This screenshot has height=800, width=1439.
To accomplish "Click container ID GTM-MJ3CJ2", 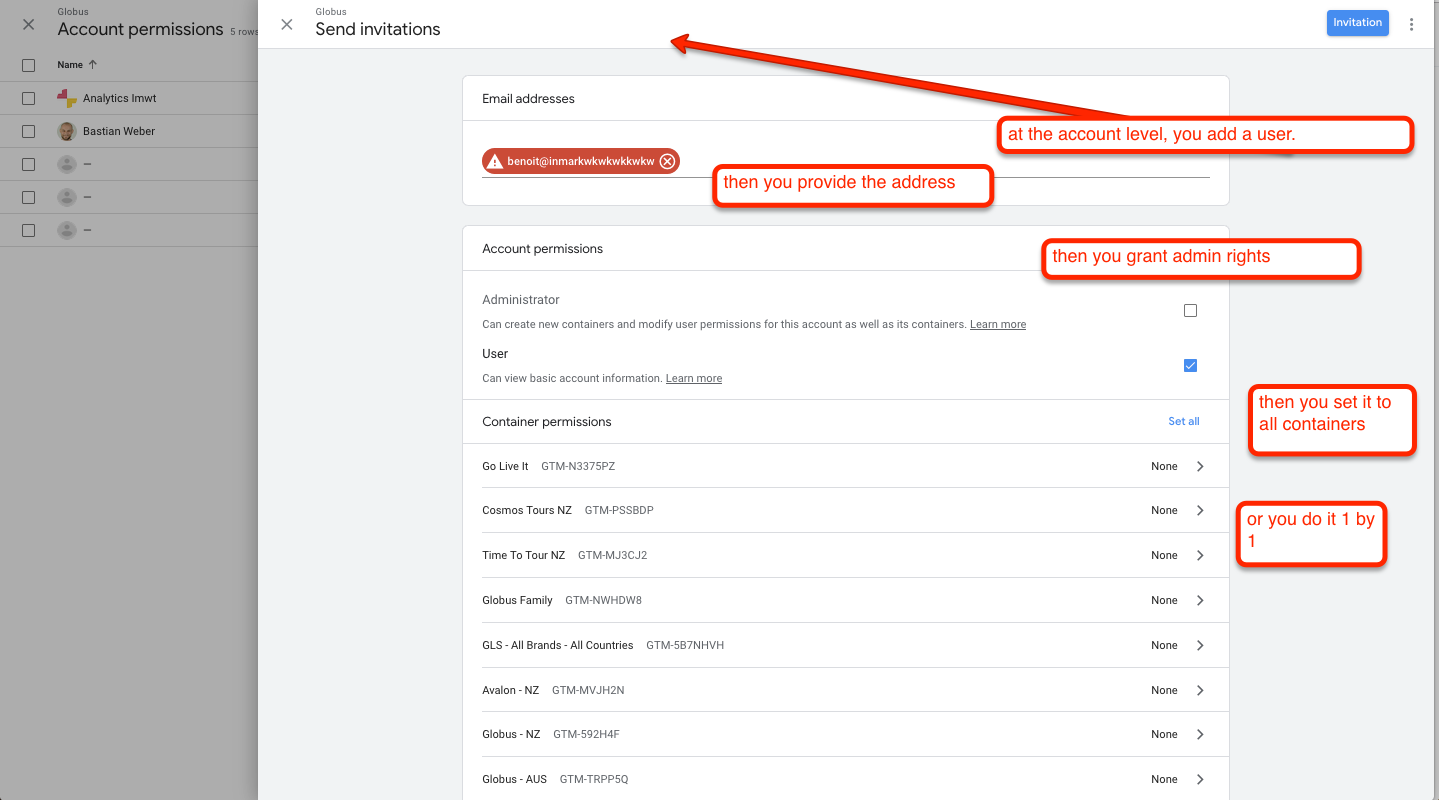I will pos(612,555).
